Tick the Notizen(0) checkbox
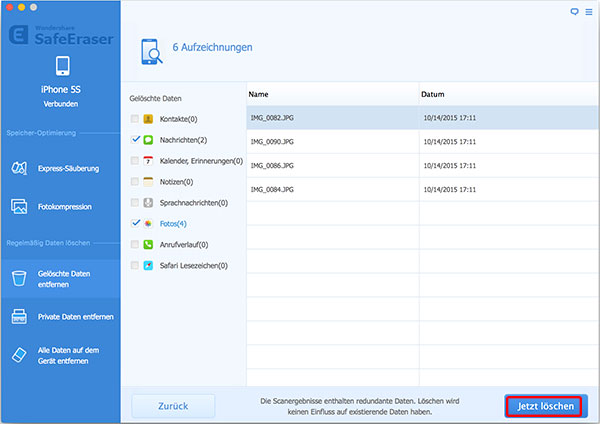 [x=135, y=181]
